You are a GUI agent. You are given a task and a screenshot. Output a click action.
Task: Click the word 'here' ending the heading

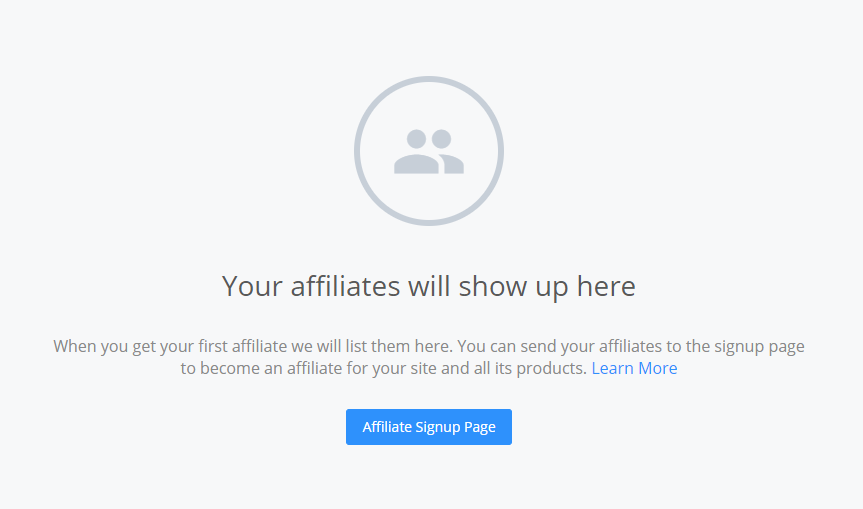(606, 286)
